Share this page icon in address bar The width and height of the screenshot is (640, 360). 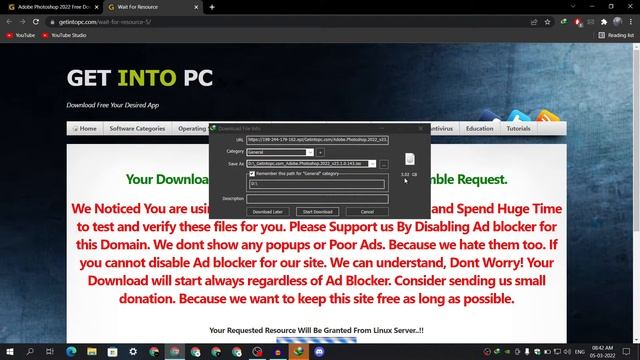click(x=534, y=22)
